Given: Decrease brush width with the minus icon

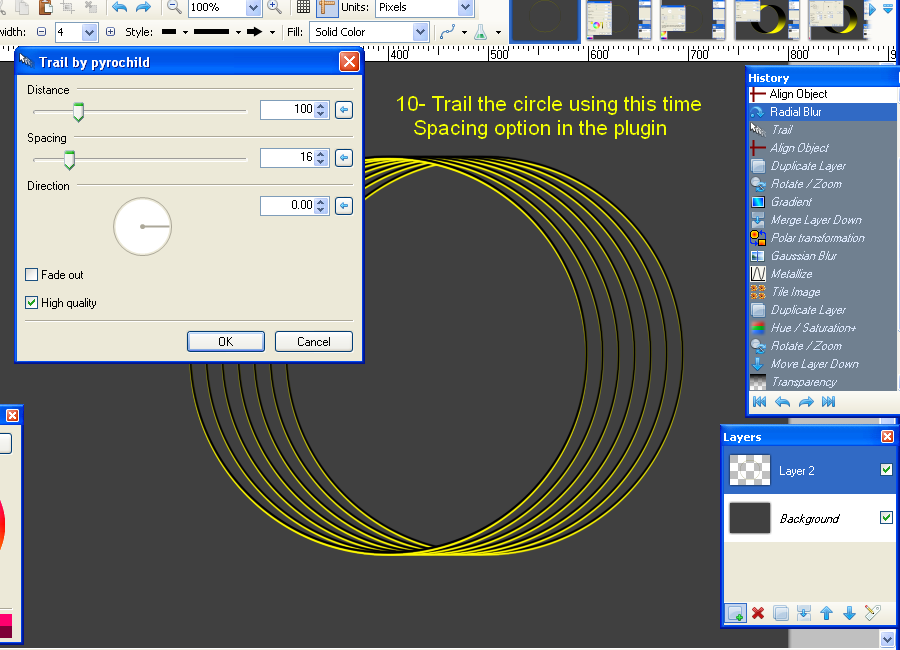Looking at the screenshot, I should click(x=41, y=32).
